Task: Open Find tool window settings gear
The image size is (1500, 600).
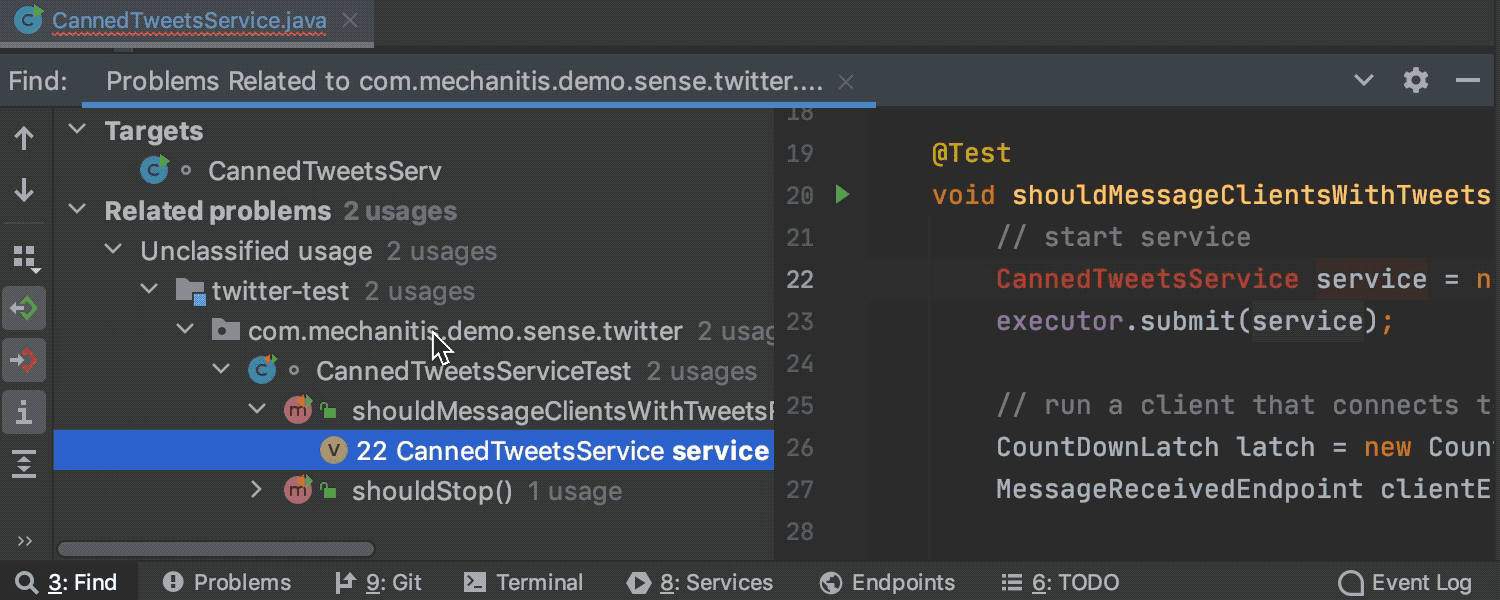Action: point(1415,80)
